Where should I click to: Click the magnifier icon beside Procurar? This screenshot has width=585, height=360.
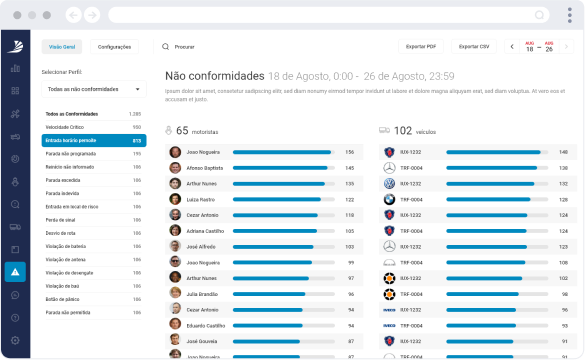[165, 47]
